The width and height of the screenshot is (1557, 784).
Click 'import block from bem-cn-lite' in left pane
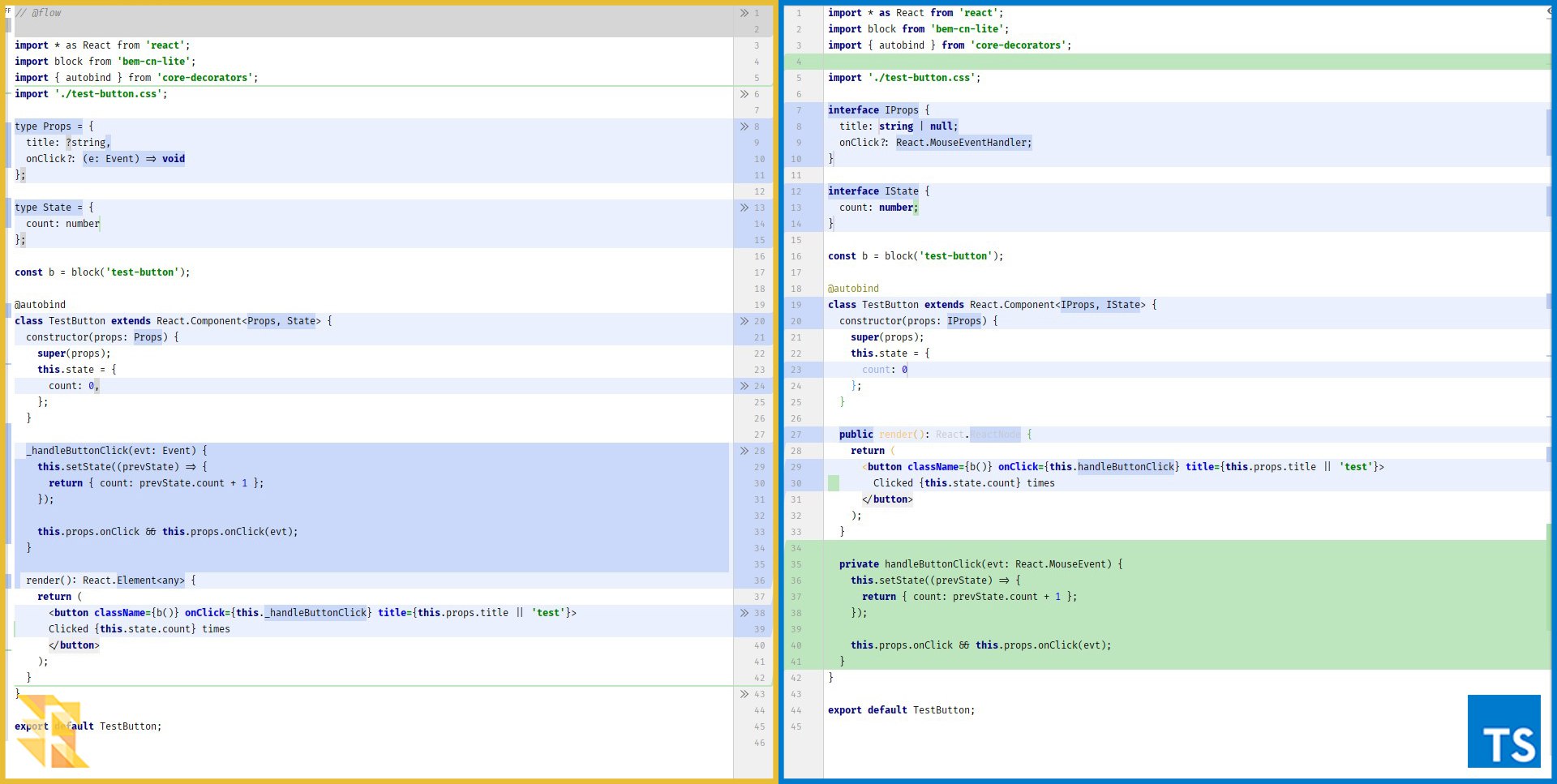[105, 62]
